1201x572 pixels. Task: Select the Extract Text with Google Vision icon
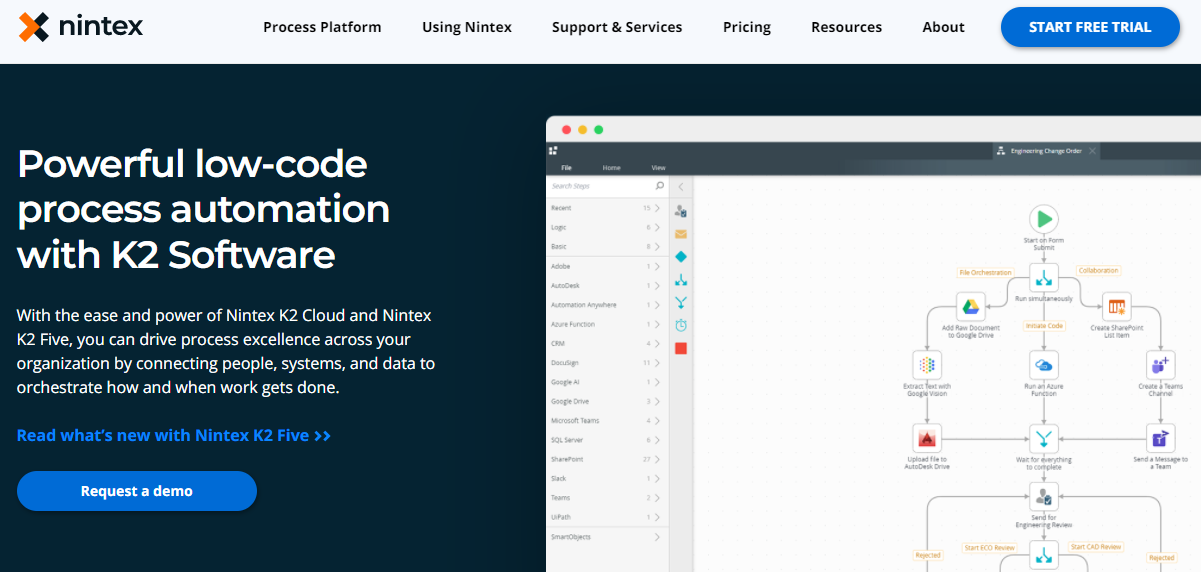927,364
